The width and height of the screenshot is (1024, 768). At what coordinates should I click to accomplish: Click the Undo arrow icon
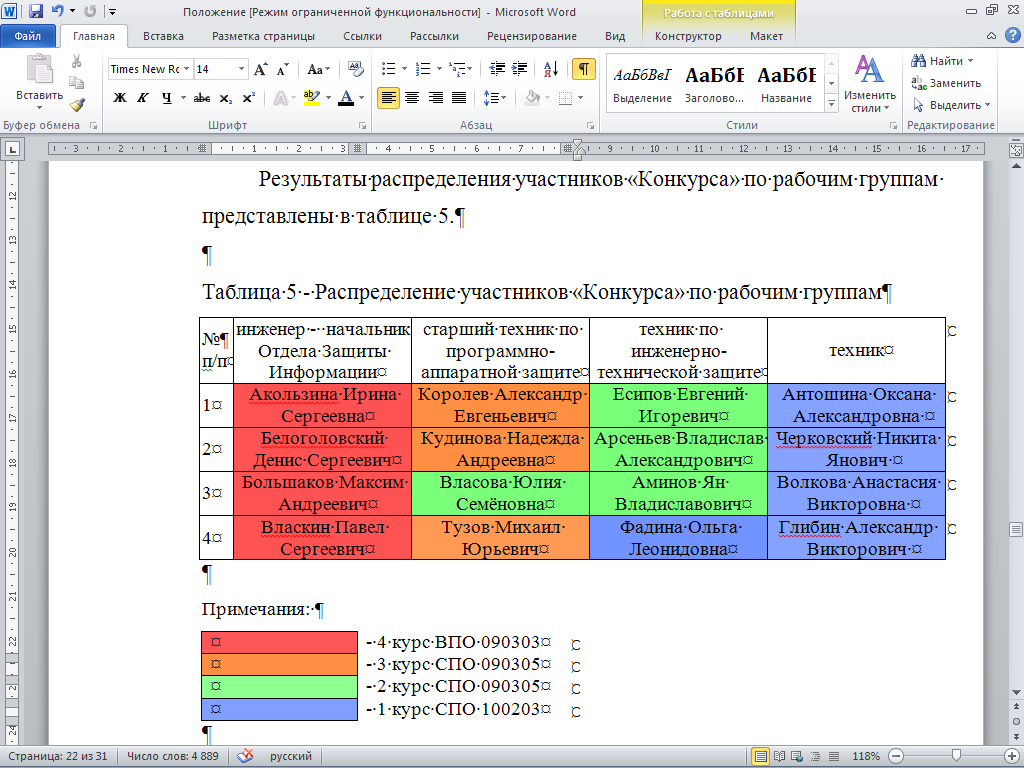tap(57, 11)
